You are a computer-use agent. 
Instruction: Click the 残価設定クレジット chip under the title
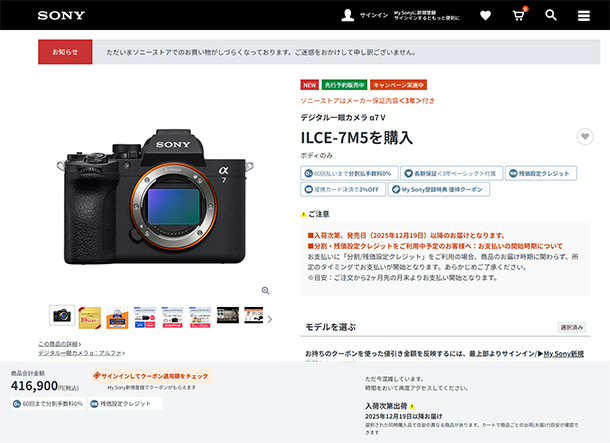(x=541, y=173)
